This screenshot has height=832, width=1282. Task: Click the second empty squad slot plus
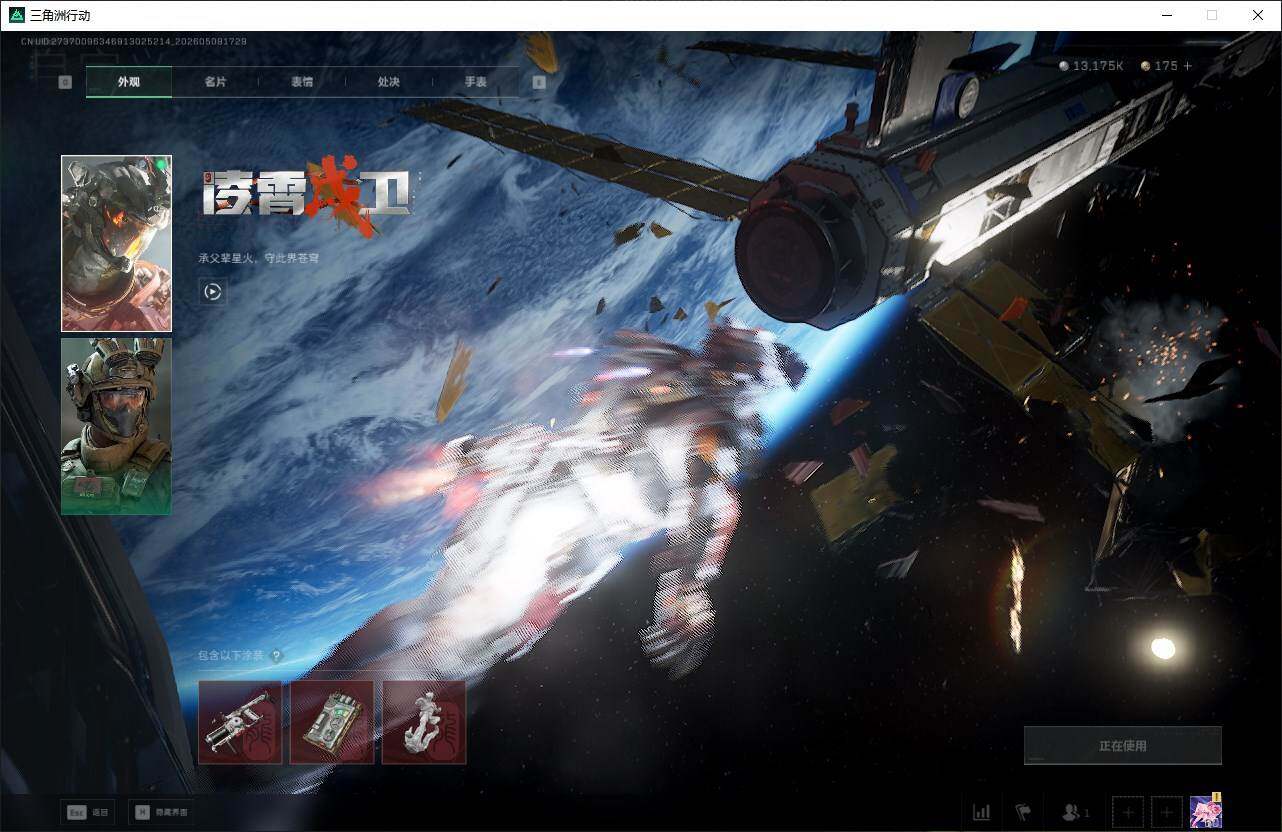pos(1166,812)
